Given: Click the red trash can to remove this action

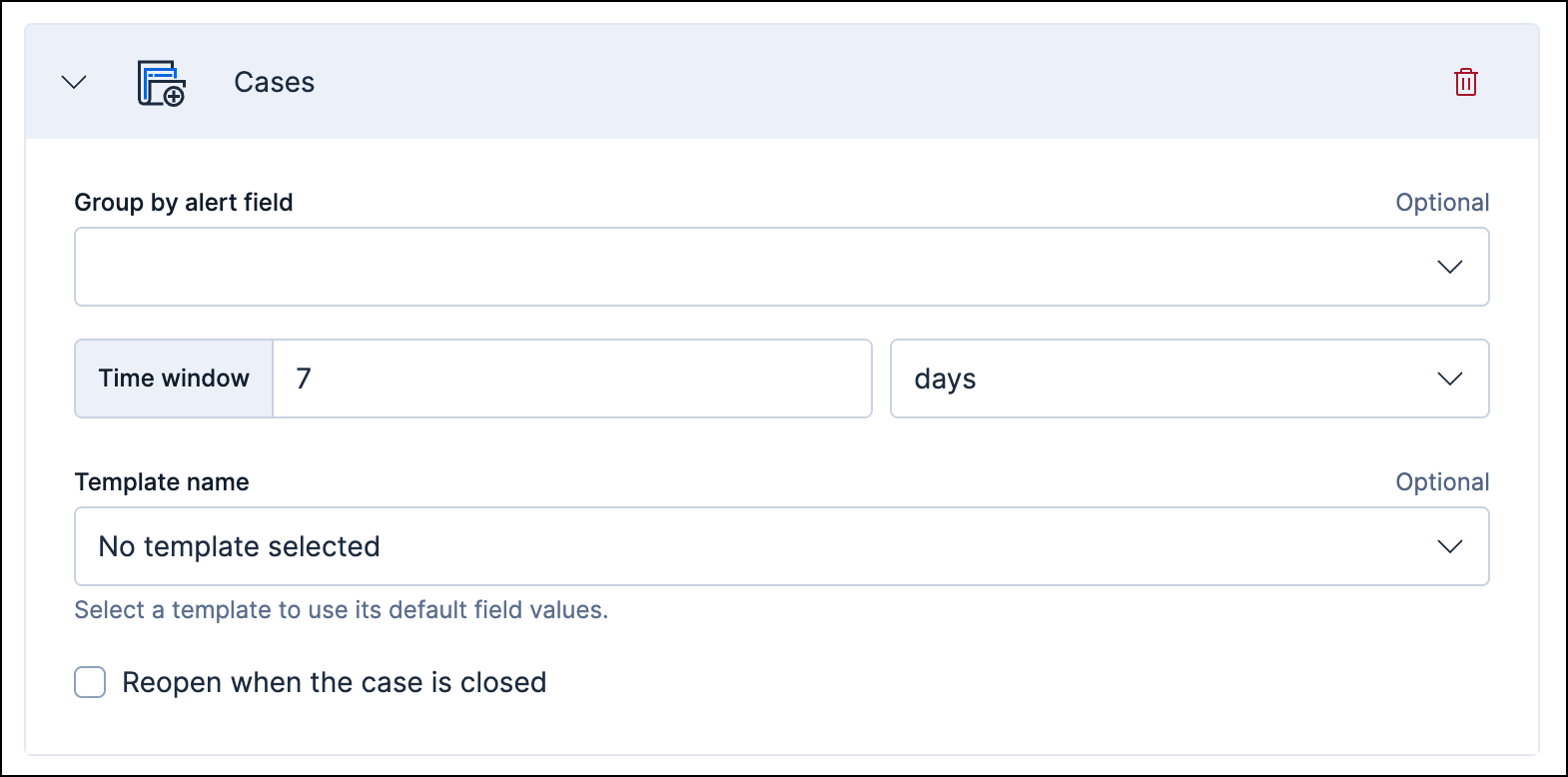Looking at the screenshot, I should [x=1464, y=82].
